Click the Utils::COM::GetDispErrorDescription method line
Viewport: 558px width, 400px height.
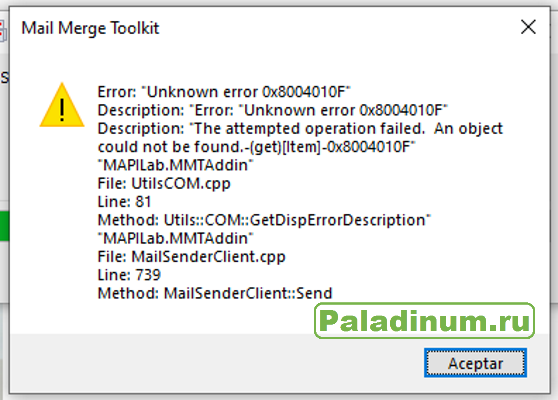pyautogui.click(x=264, y=220)
